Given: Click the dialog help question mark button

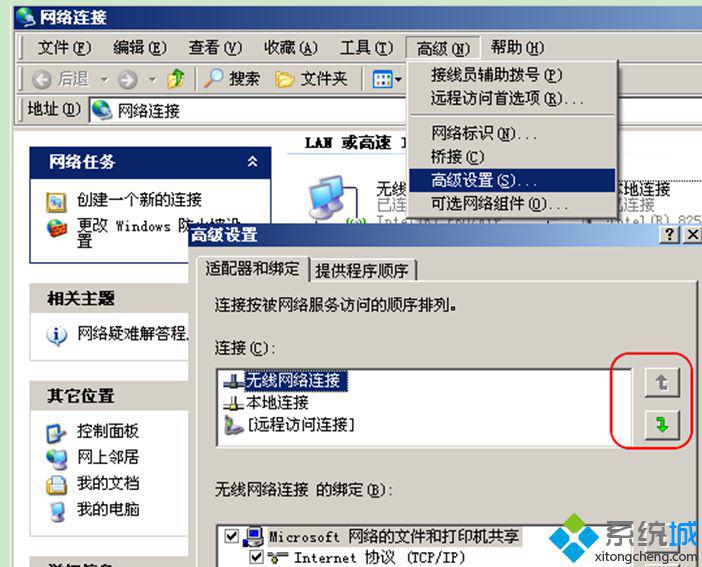Looking at the screenshot, I should (x=669, y=234).
